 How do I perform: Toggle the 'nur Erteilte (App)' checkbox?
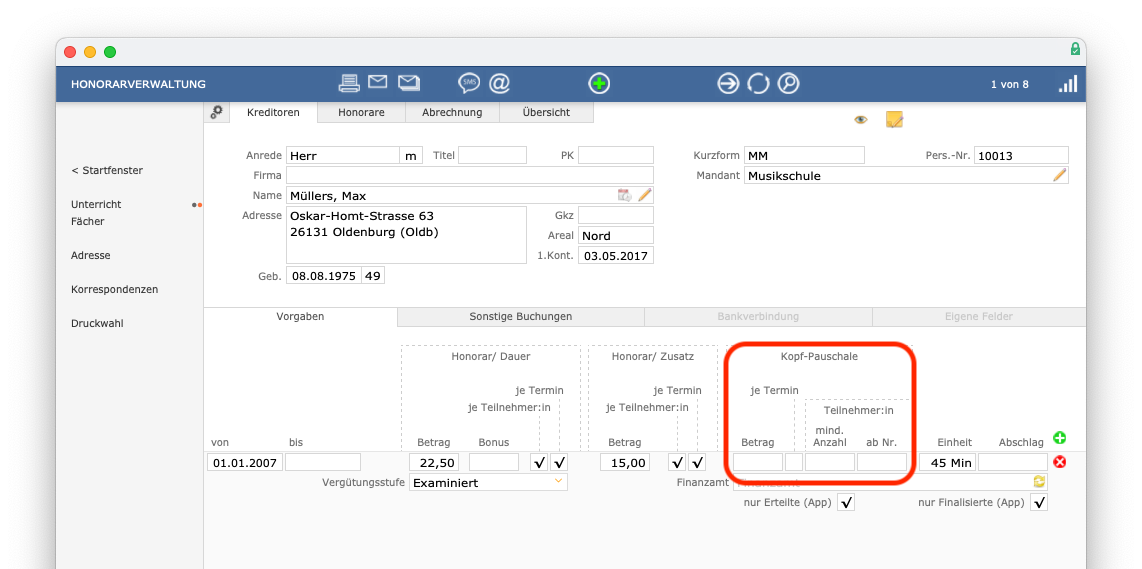847,502
